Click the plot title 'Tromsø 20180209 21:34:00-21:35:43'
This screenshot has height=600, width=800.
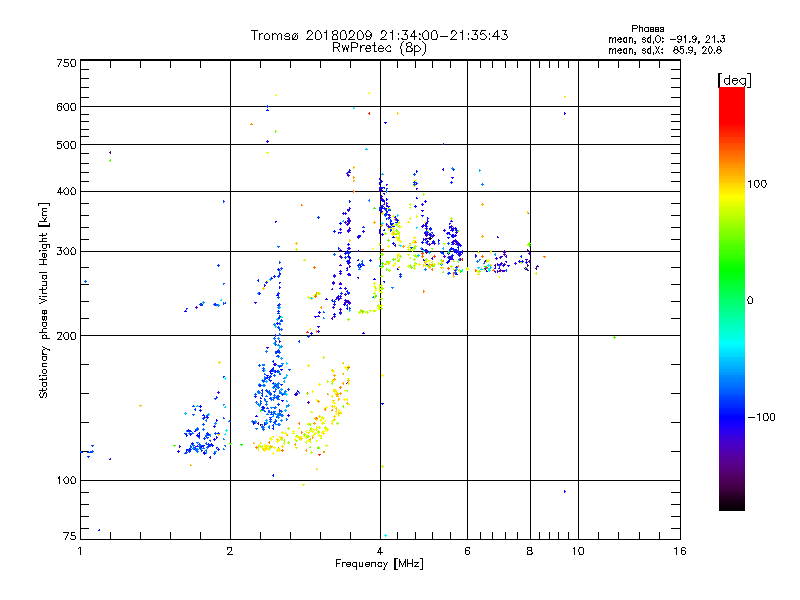click(x=379, y=35)
